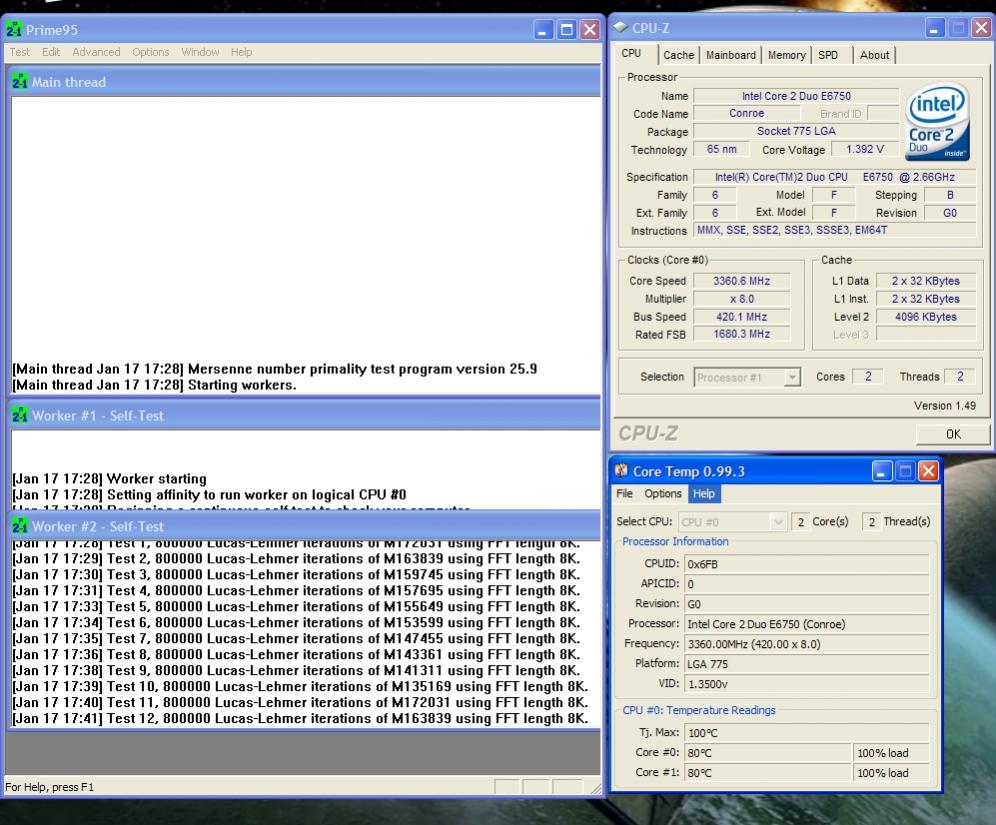The image size is (996, 825).
Task: Open the Advanced menu in Prime95
Action: coord(96,52)
